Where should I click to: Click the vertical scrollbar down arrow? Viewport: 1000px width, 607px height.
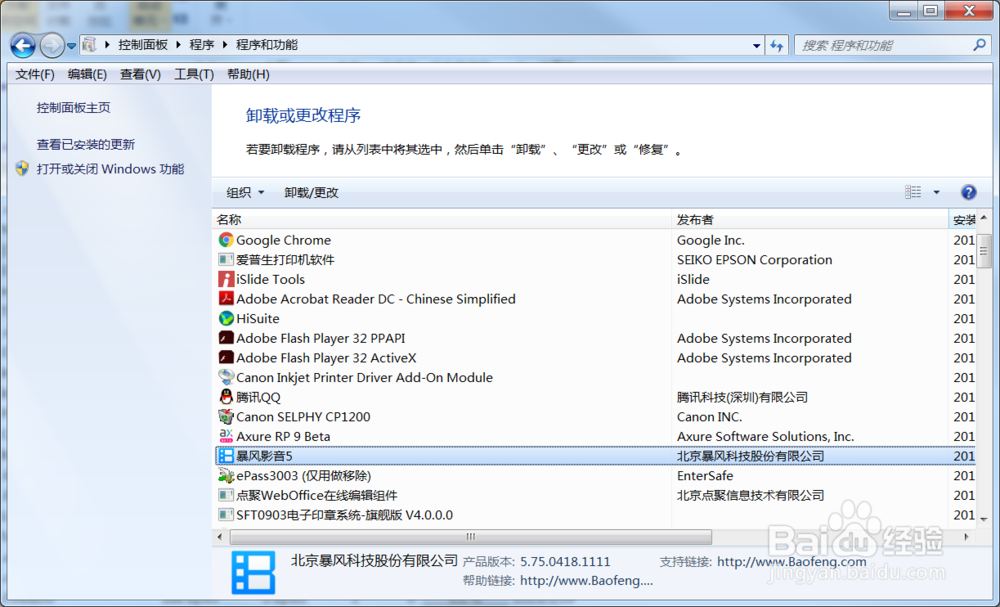[984, 520]
